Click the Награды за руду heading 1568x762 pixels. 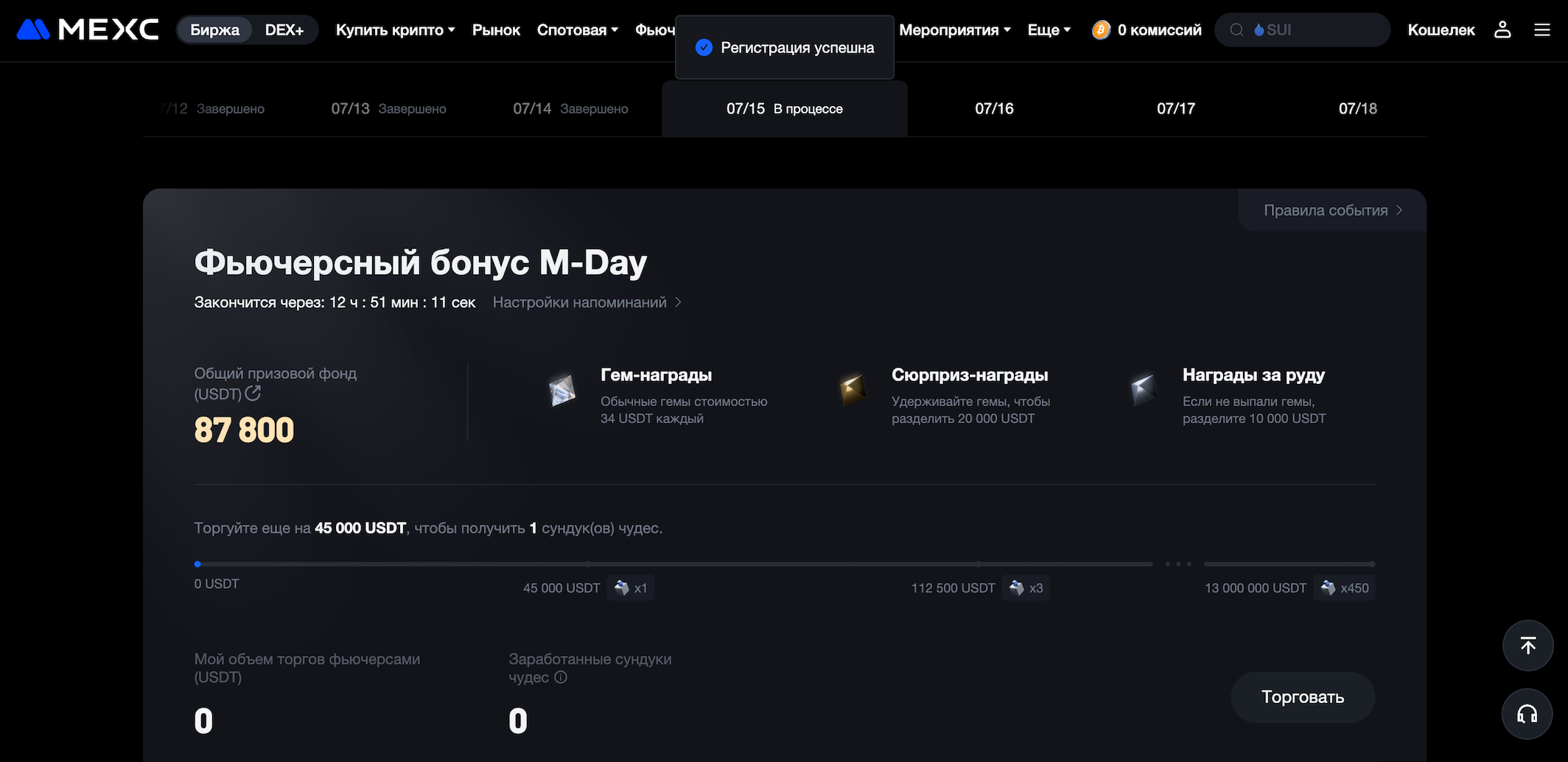tap(1253, 374)
